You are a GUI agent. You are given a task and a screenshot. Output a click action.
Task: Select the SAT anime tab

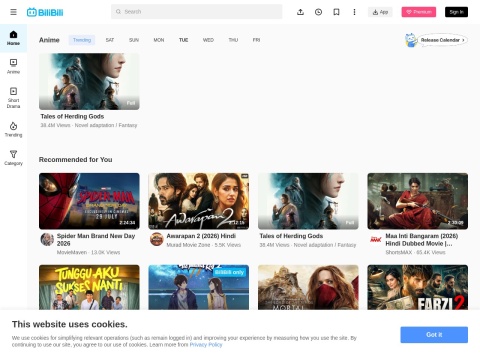point(110,40)
